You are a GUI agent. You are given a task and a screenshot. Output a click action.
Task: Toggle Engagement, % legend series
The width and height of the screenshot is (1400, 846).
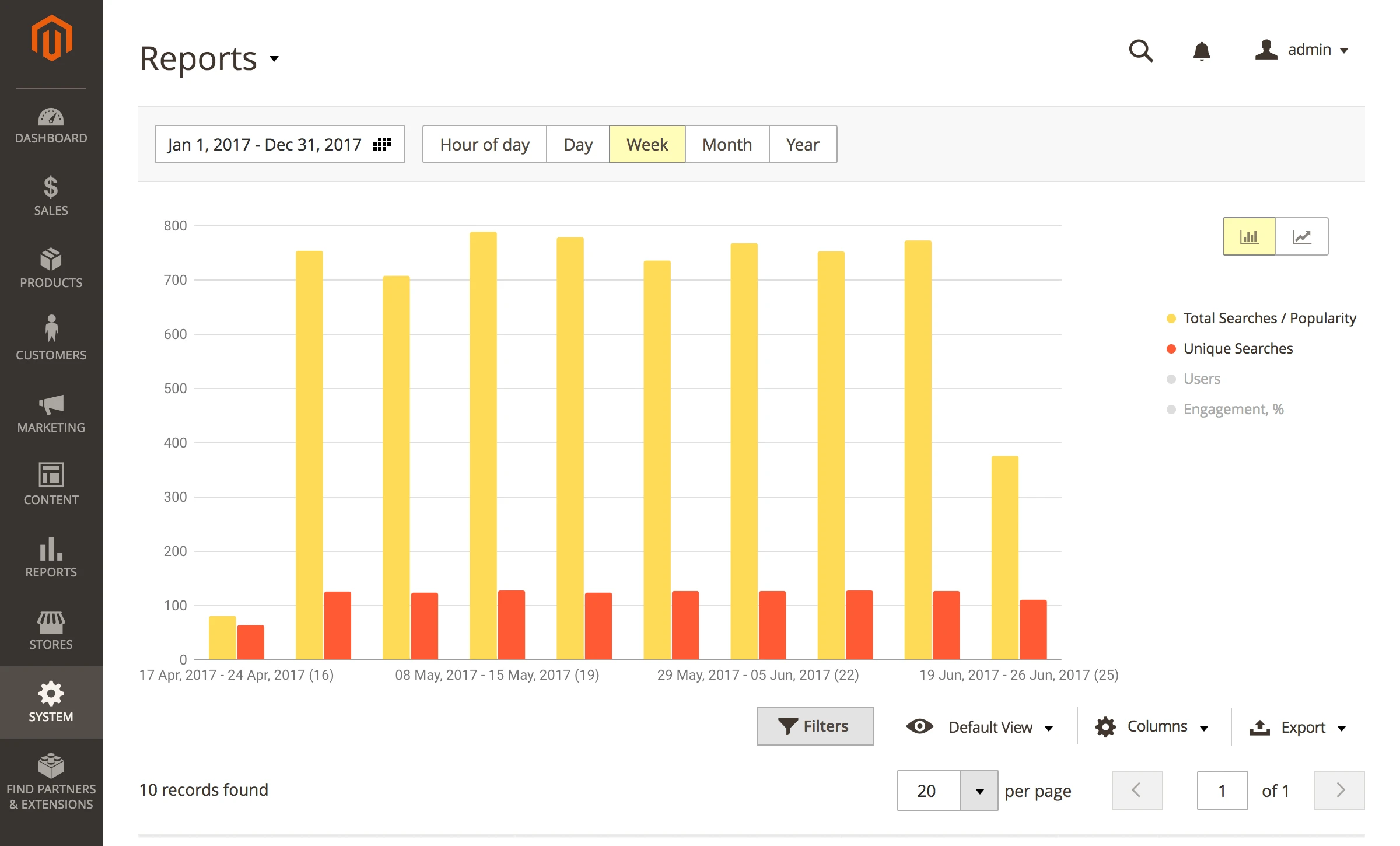click(1233, 410)
